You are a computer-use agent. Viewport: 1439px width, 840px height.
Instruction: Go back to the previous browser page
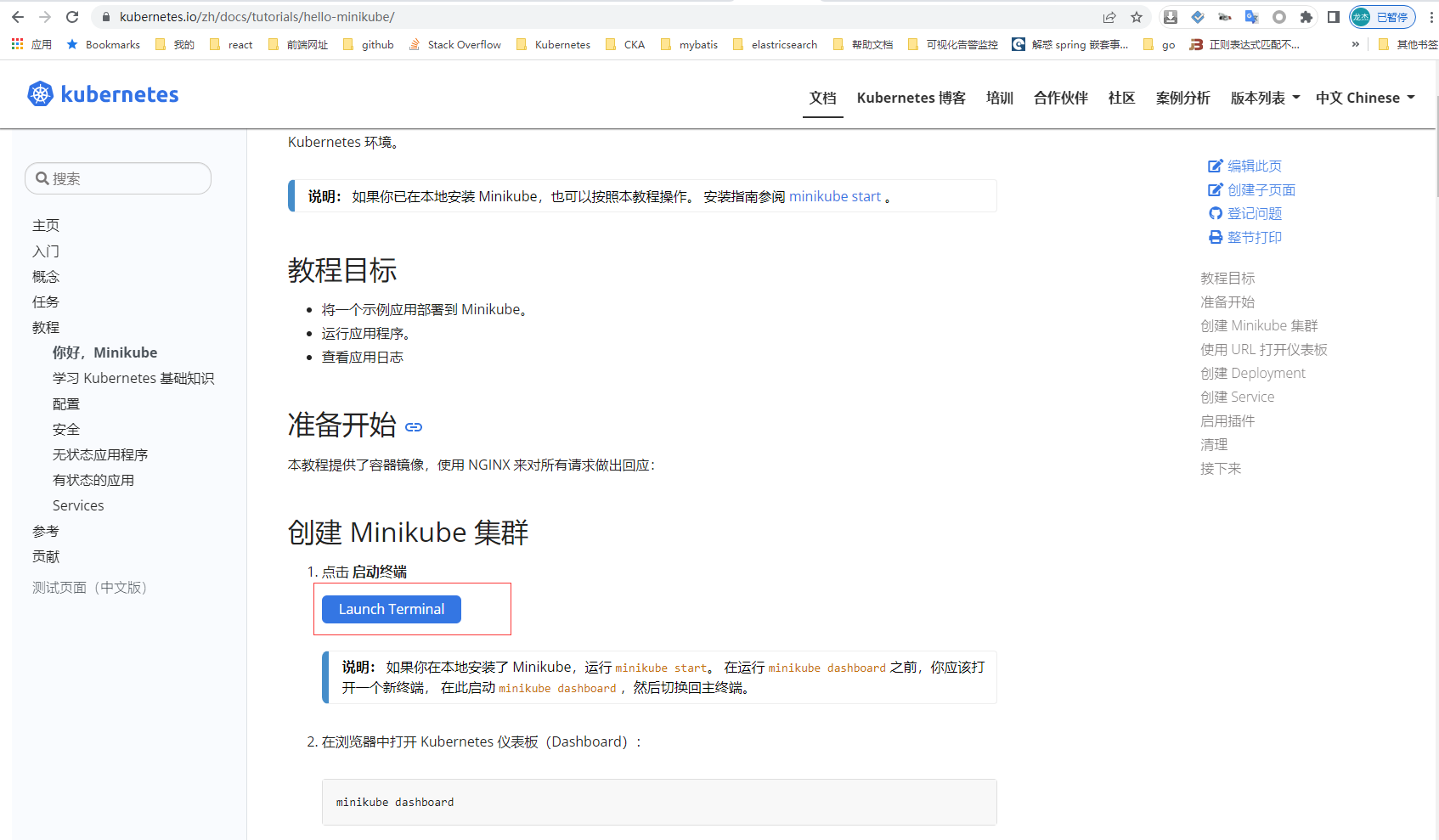tap(18, 17)
